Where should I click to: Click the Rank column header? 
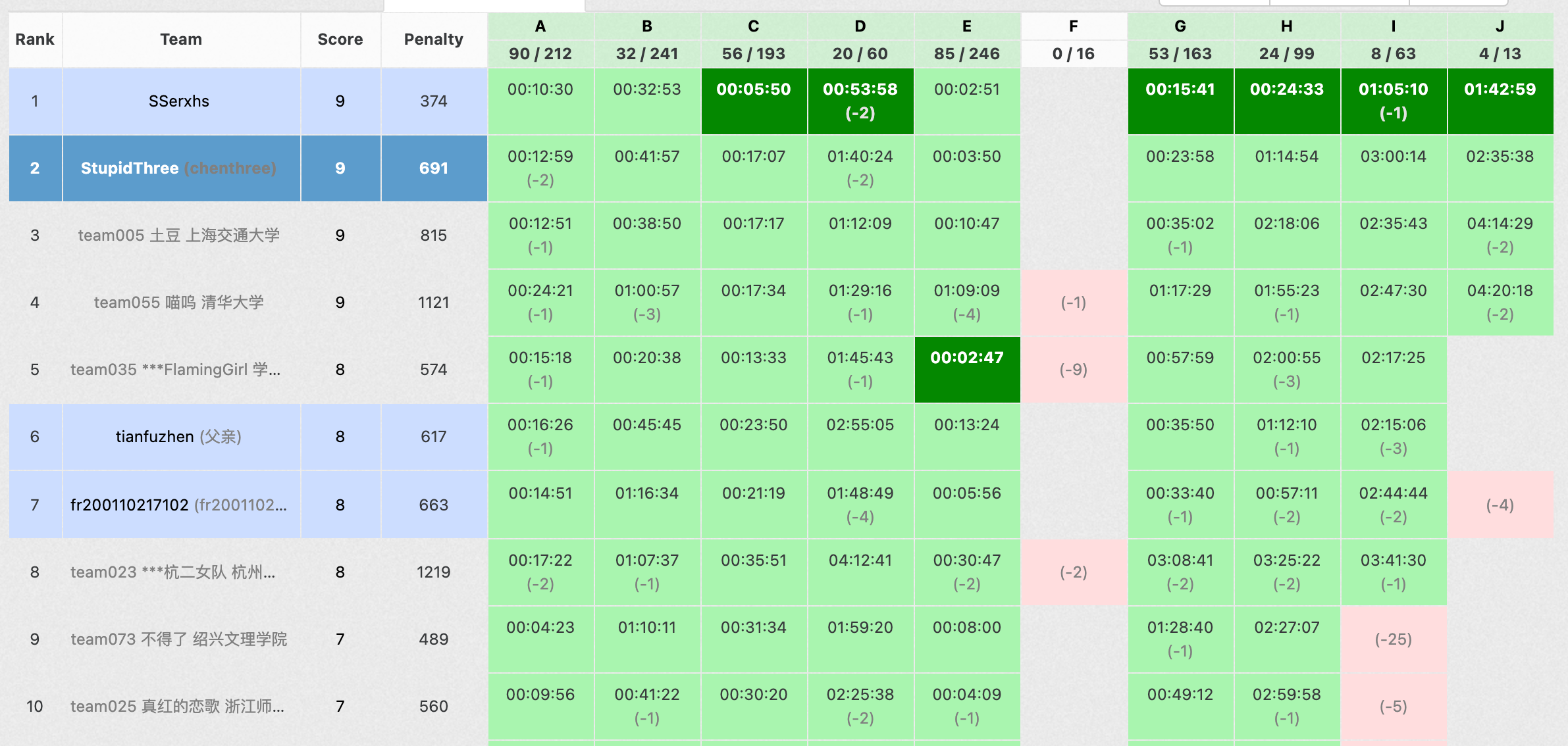[x=35, y=39]
